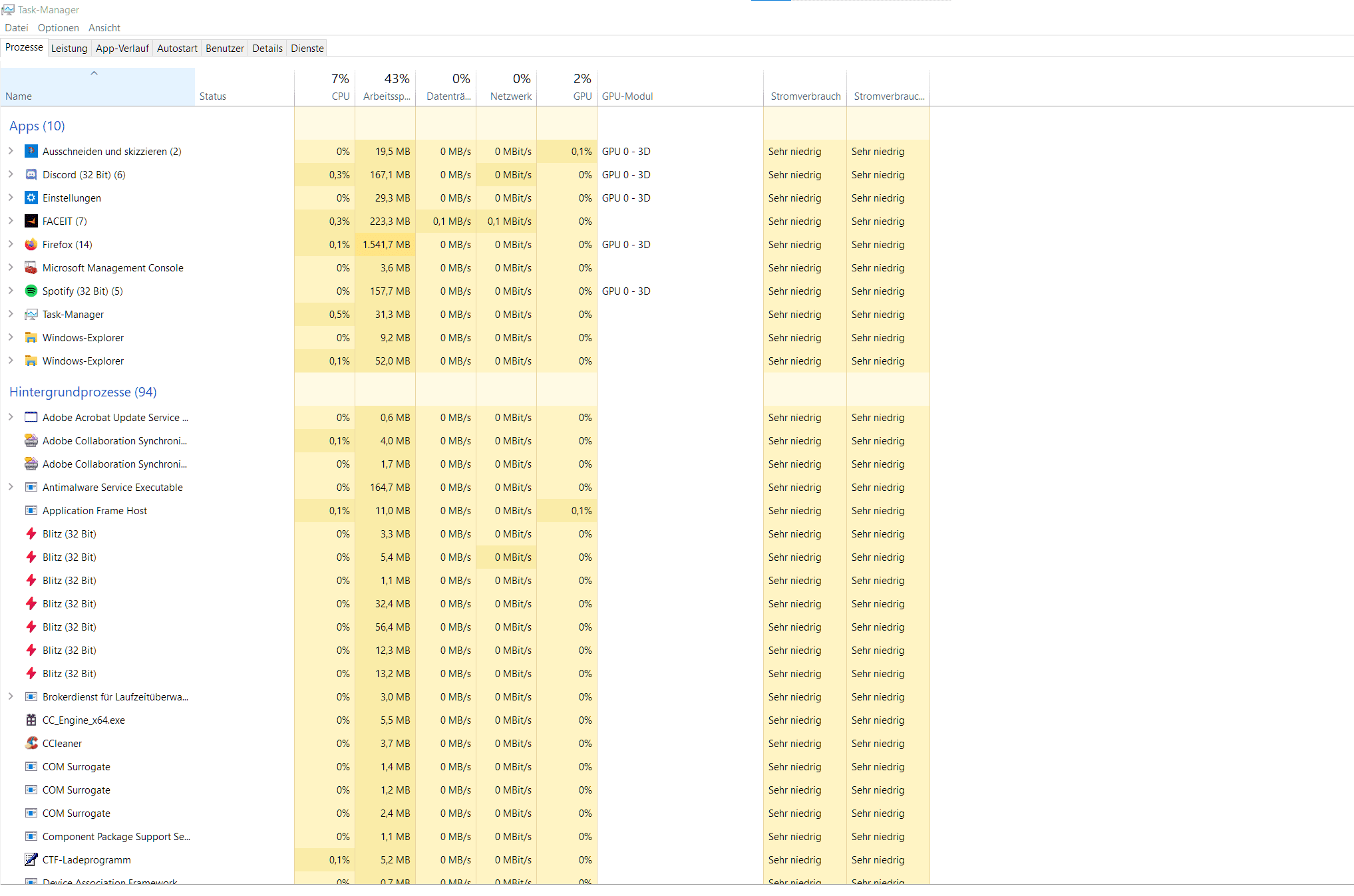Viewport: 1354px width, 896px height.
Task: Click the Antimalware Service Executable icon
Action: tap(31, 487)
